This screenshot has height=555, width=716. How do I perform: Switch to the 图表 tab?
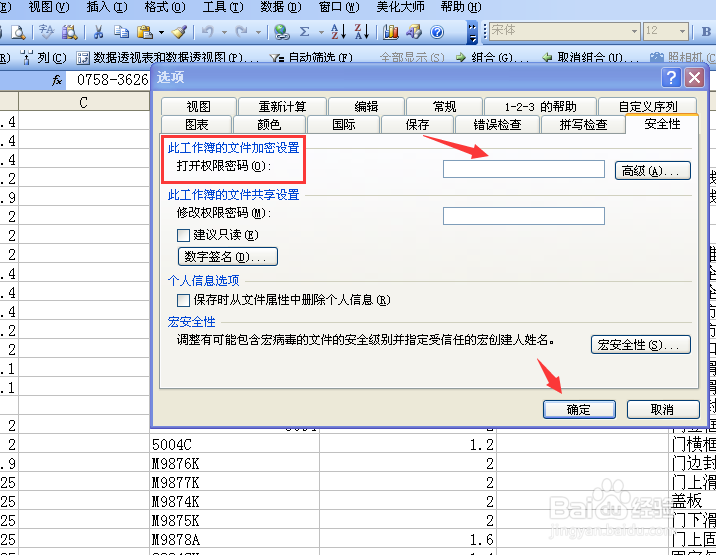pos(197,124)
